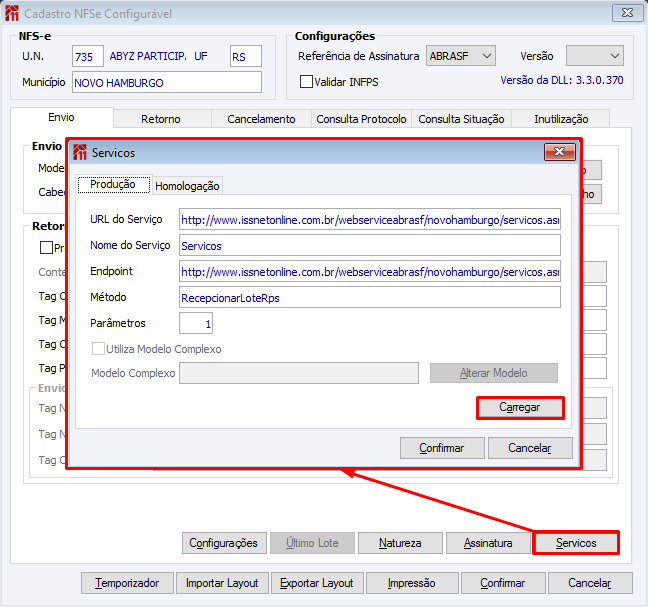Viewport: 648px width, 607px height.
Task: Open the Temporizador button
Action: click(x=127, y=583)
